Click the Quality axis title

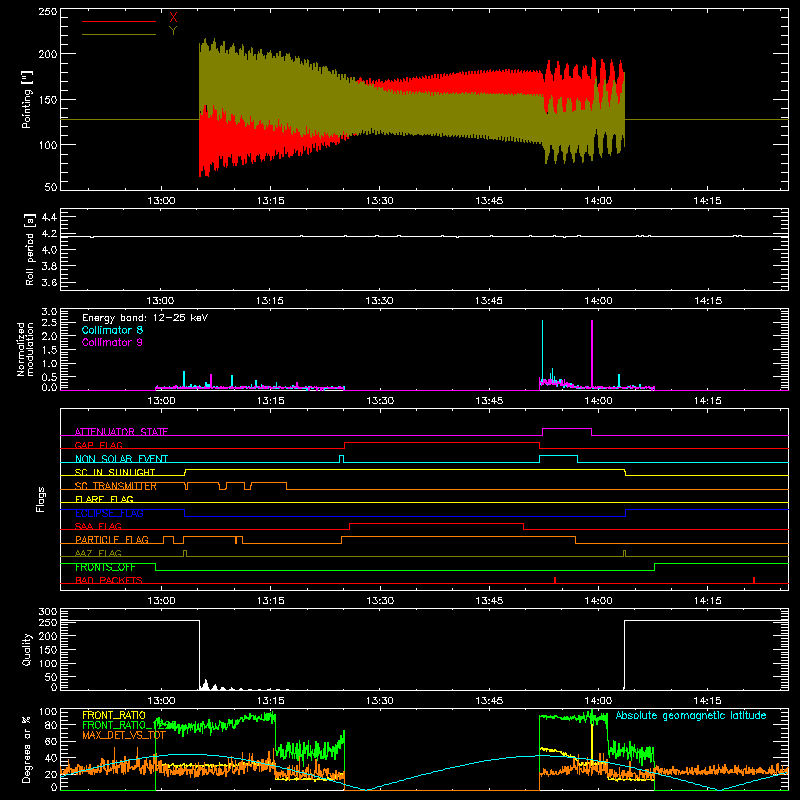pyautogui.click(x=27, y=649)
